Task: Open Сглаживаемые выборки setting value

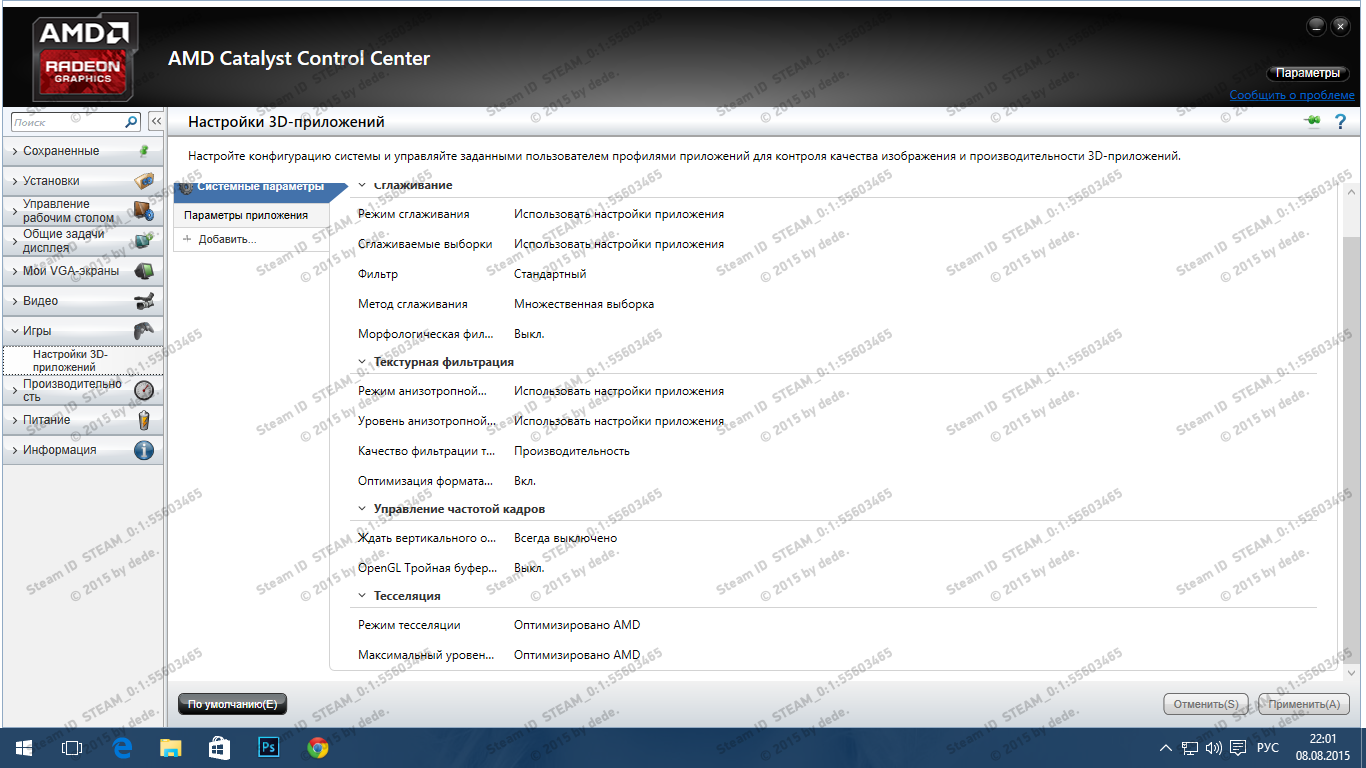Action: click(619, 244)
